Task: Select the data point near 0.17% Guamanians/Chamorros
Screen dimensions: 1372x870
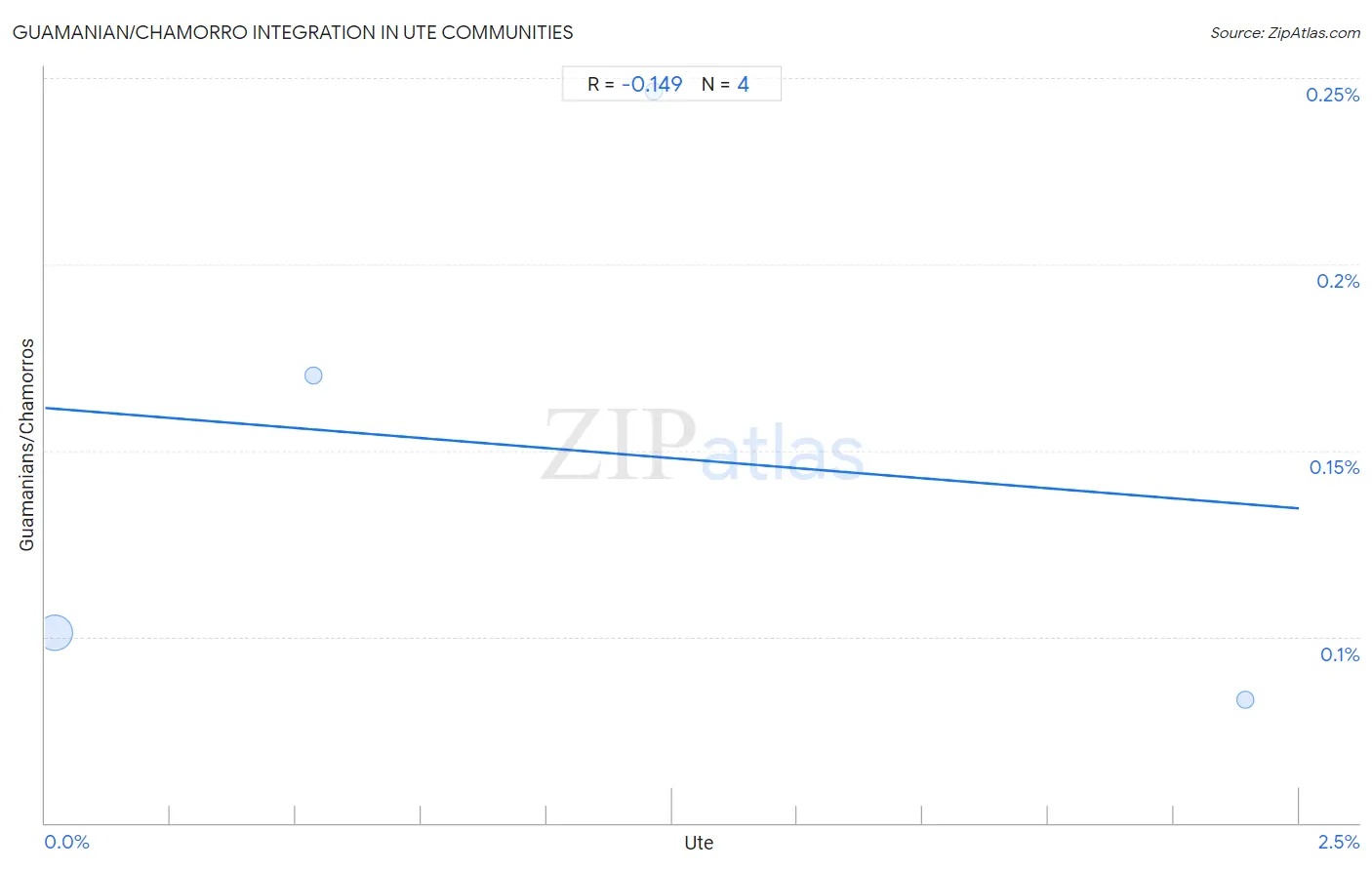Action: point(313,376)
